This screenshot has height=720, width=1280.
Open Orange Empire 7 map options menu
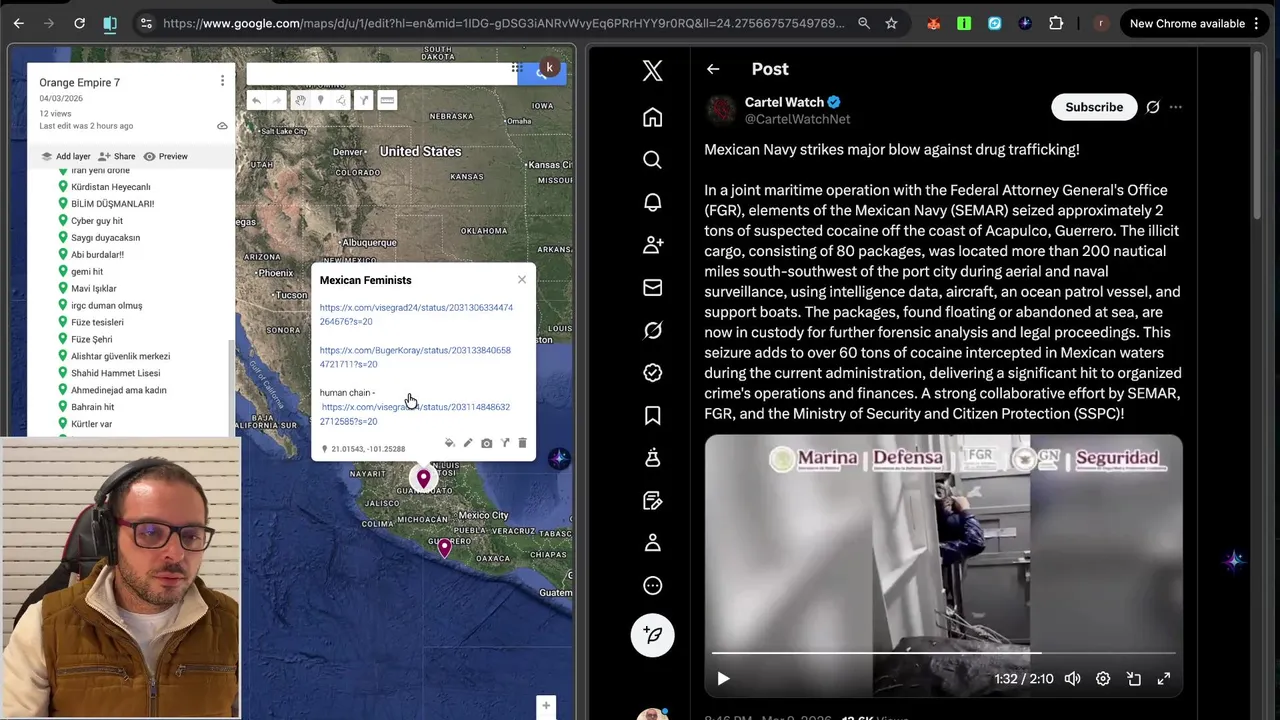(222, 81)
